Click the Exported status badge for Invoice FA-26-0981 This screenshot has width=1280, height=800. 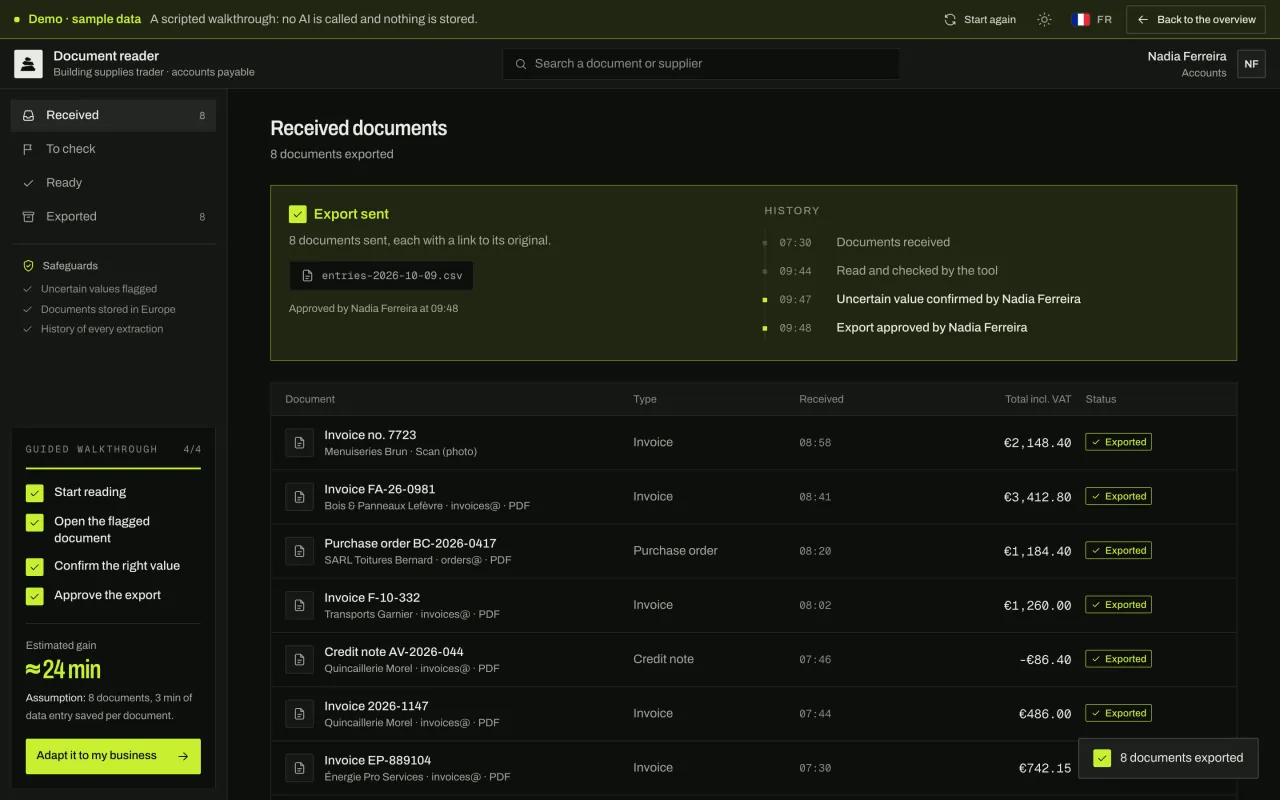(x=1118, y=496)
